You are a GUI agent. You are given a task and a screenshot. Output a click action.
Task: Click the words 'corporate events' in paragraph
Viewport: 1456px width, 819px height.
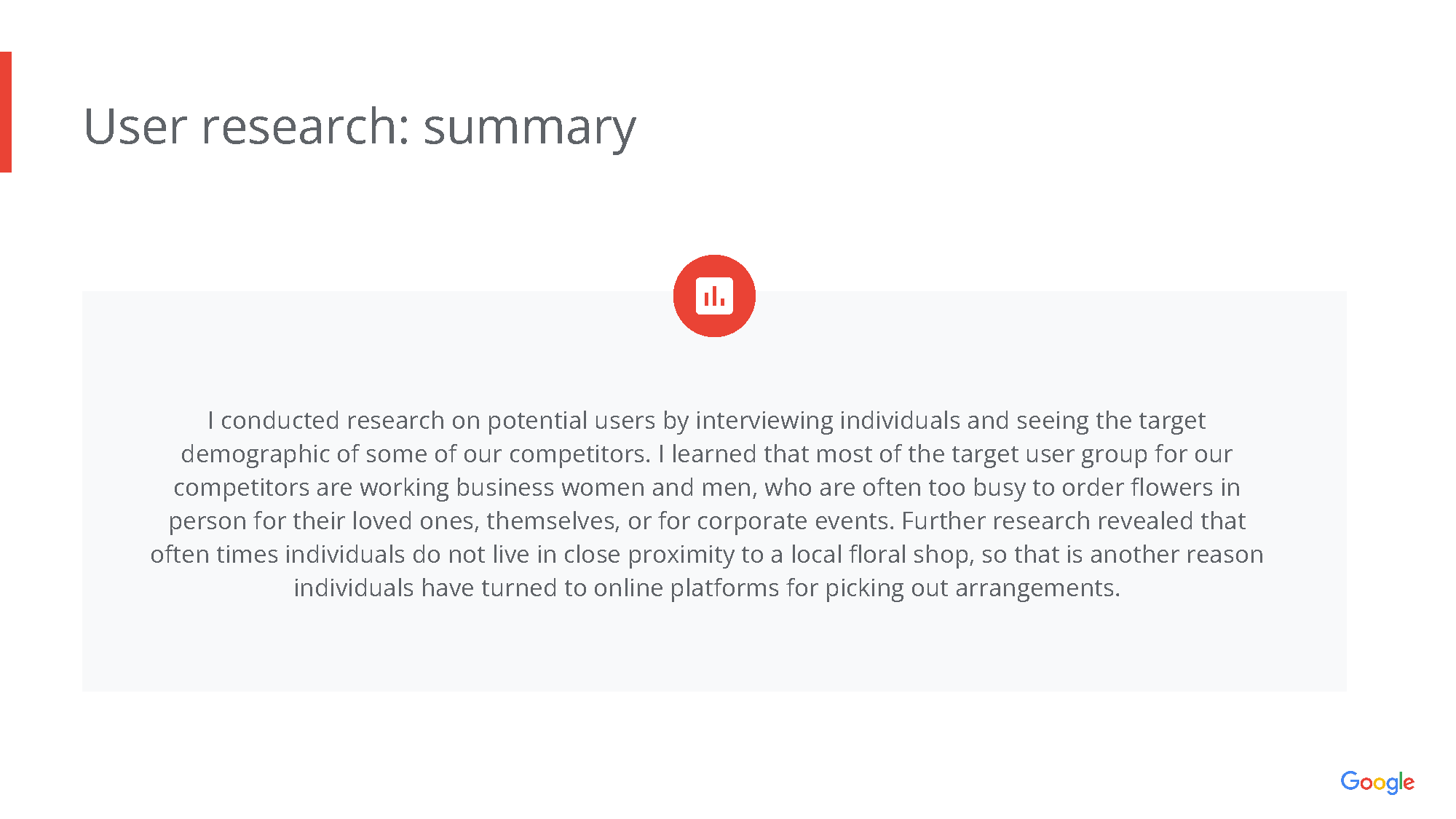(795, 521)
